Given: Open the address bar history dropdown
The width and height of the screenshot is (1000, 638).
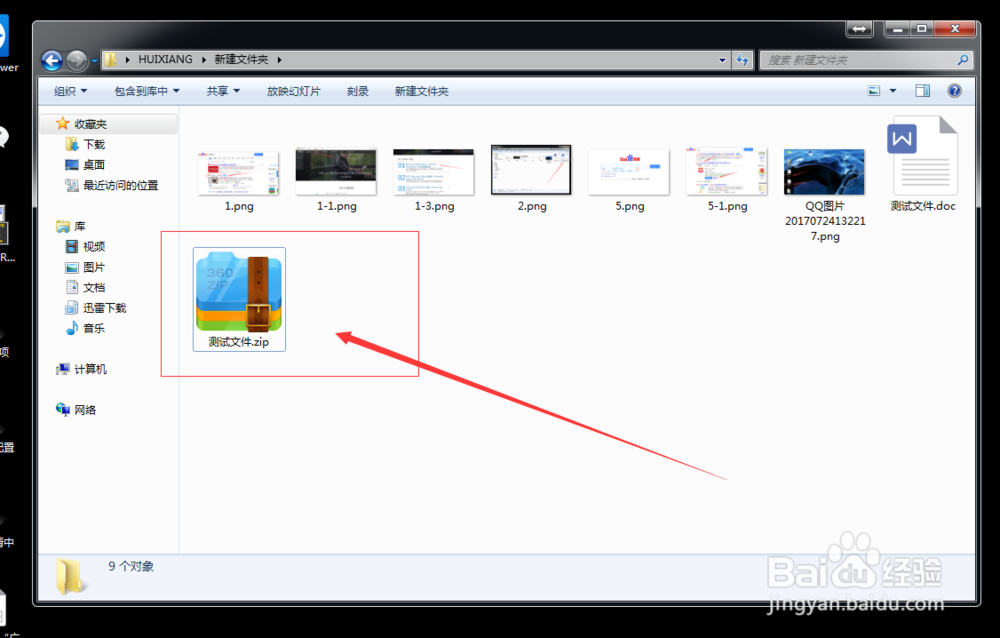Looking at the screenshot, I should [x=722, y=60].
